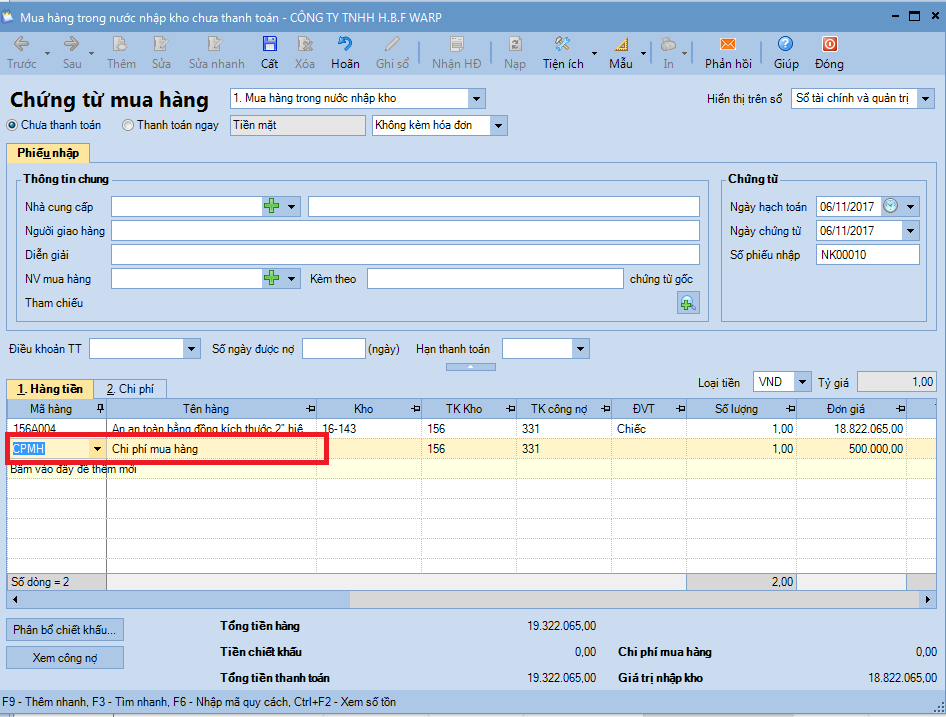
Task: Click the Xem công nợ button
Action: pyautogui.click(x=65, y=658)
